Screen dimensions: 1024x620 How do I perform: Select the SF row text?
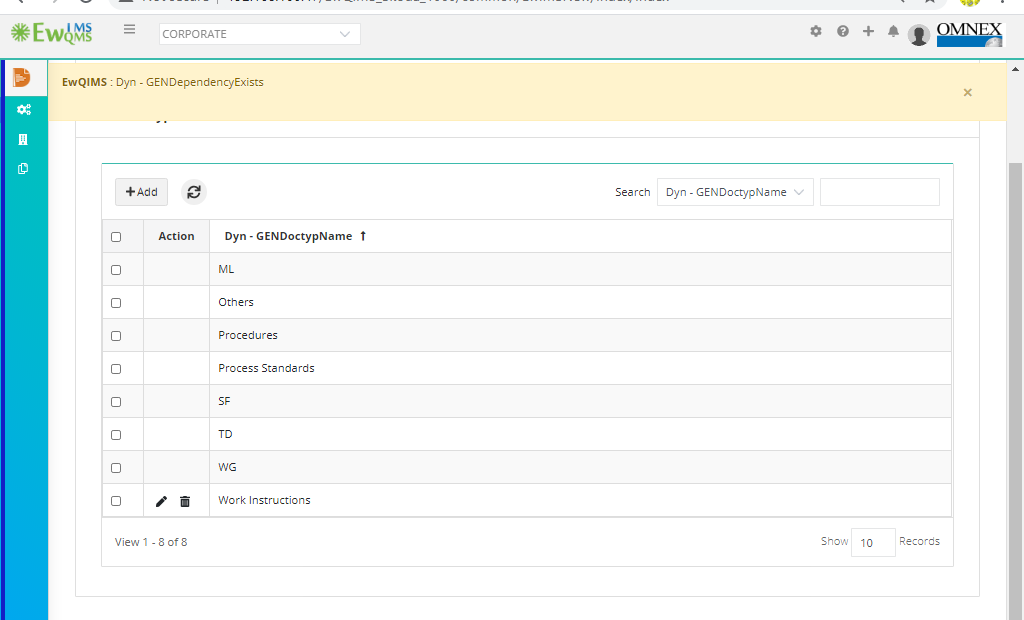point(224,401)
